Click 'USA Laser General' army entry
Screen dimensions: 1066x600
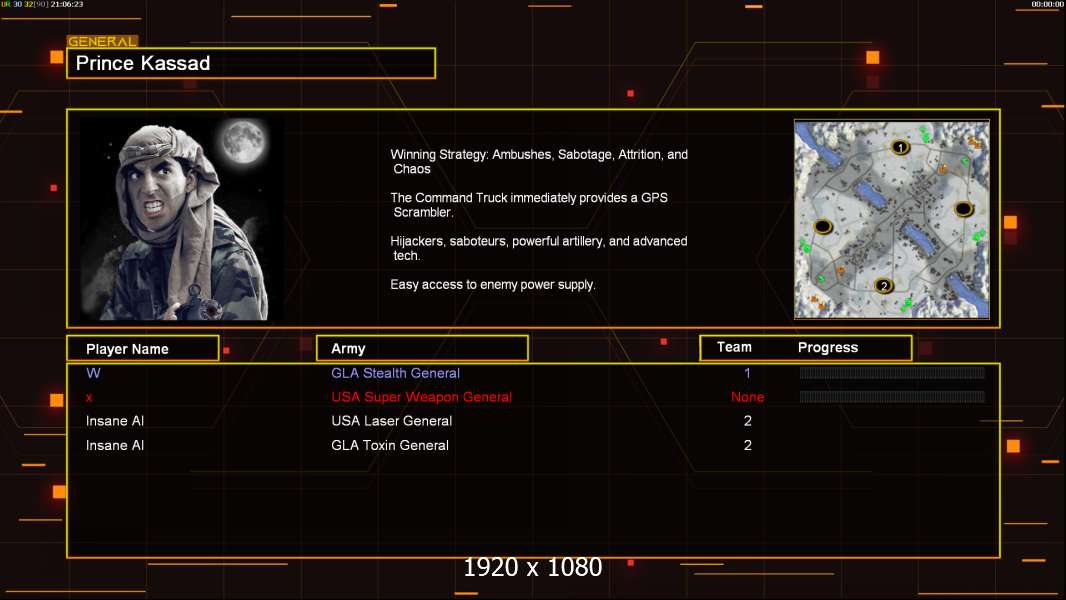[x=392, y=421]
